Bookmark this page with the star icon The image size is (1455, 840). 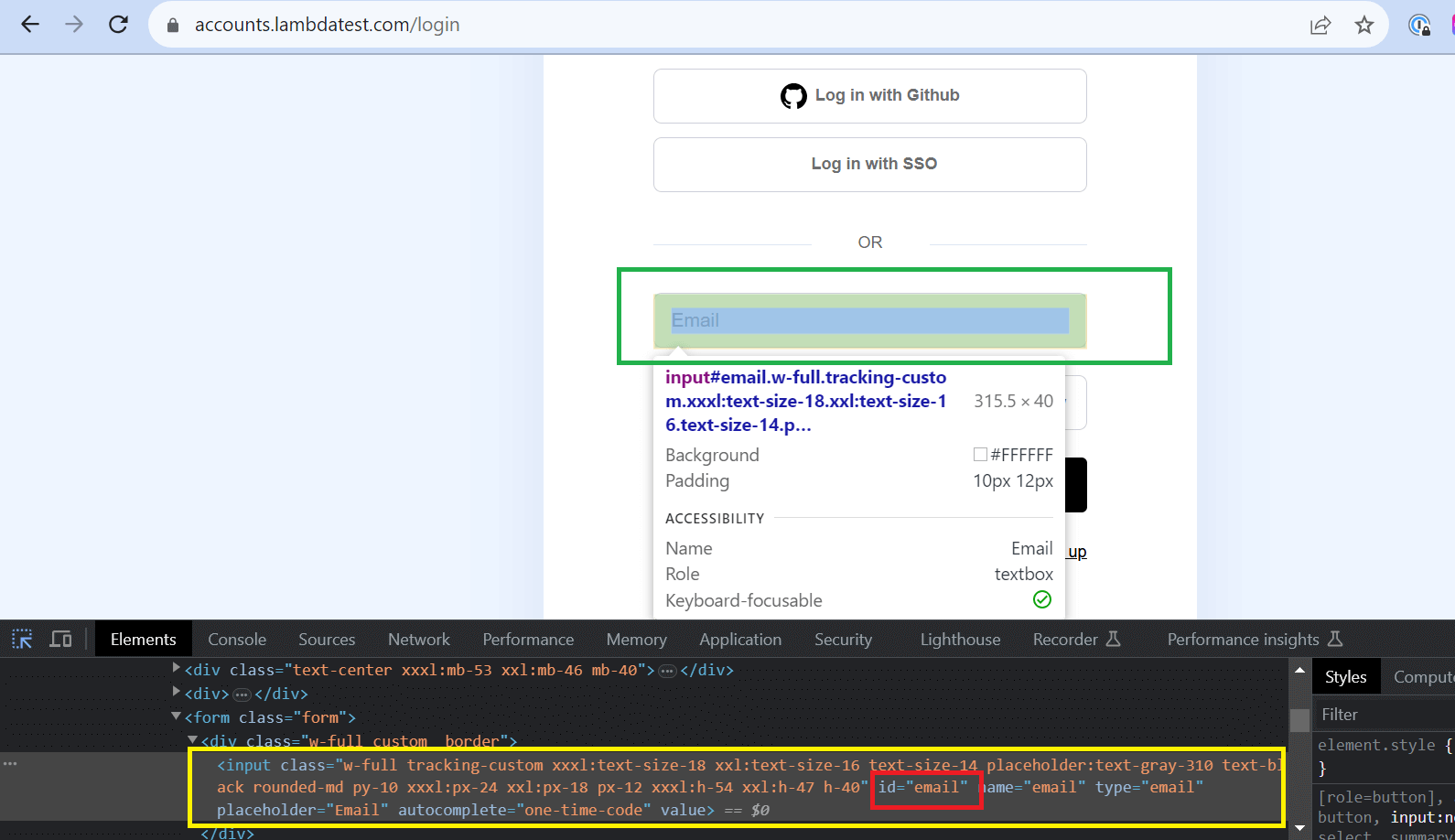tap(1364, 25)
